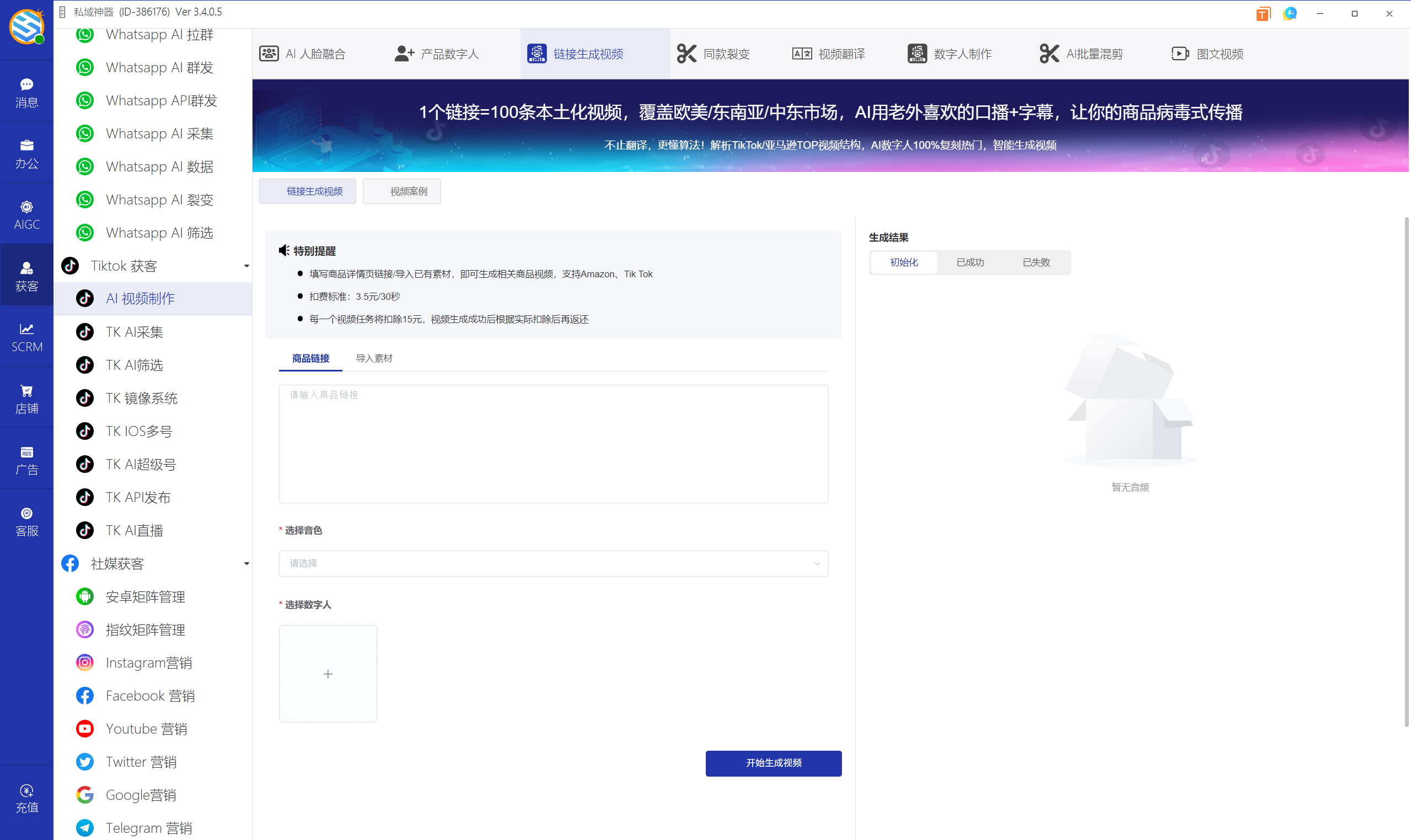The height and width of the screenshot is (840, 1411).
Task: Open the SCRM sidebar section
Action: 26,337
